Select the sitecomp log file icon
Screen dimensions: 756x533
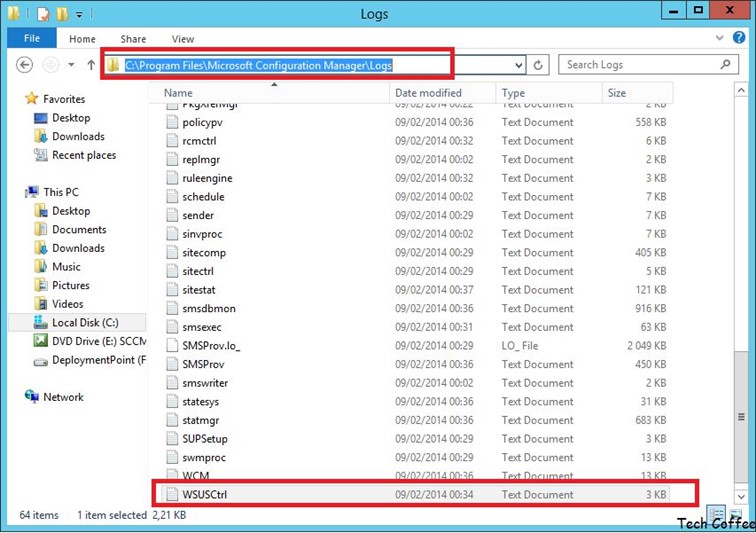click(172, 252)
